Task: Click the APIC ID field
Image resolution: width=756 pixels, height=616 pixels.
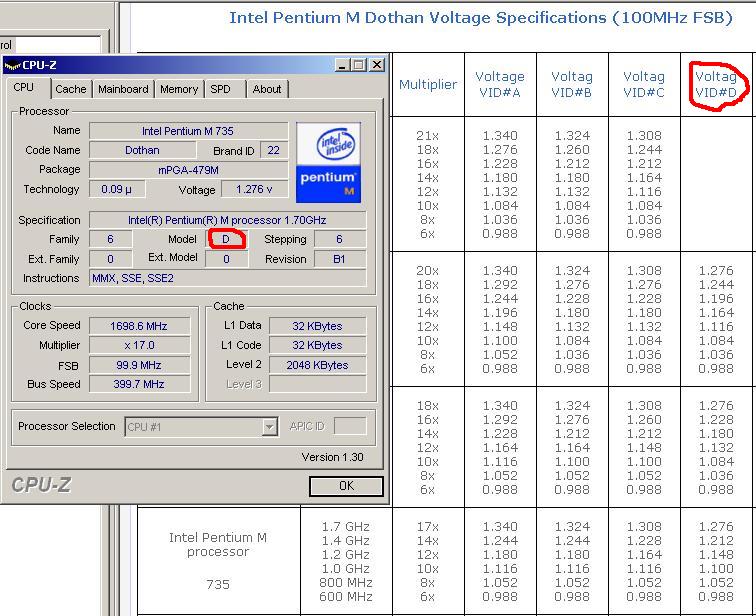Action: pos(350,426)
